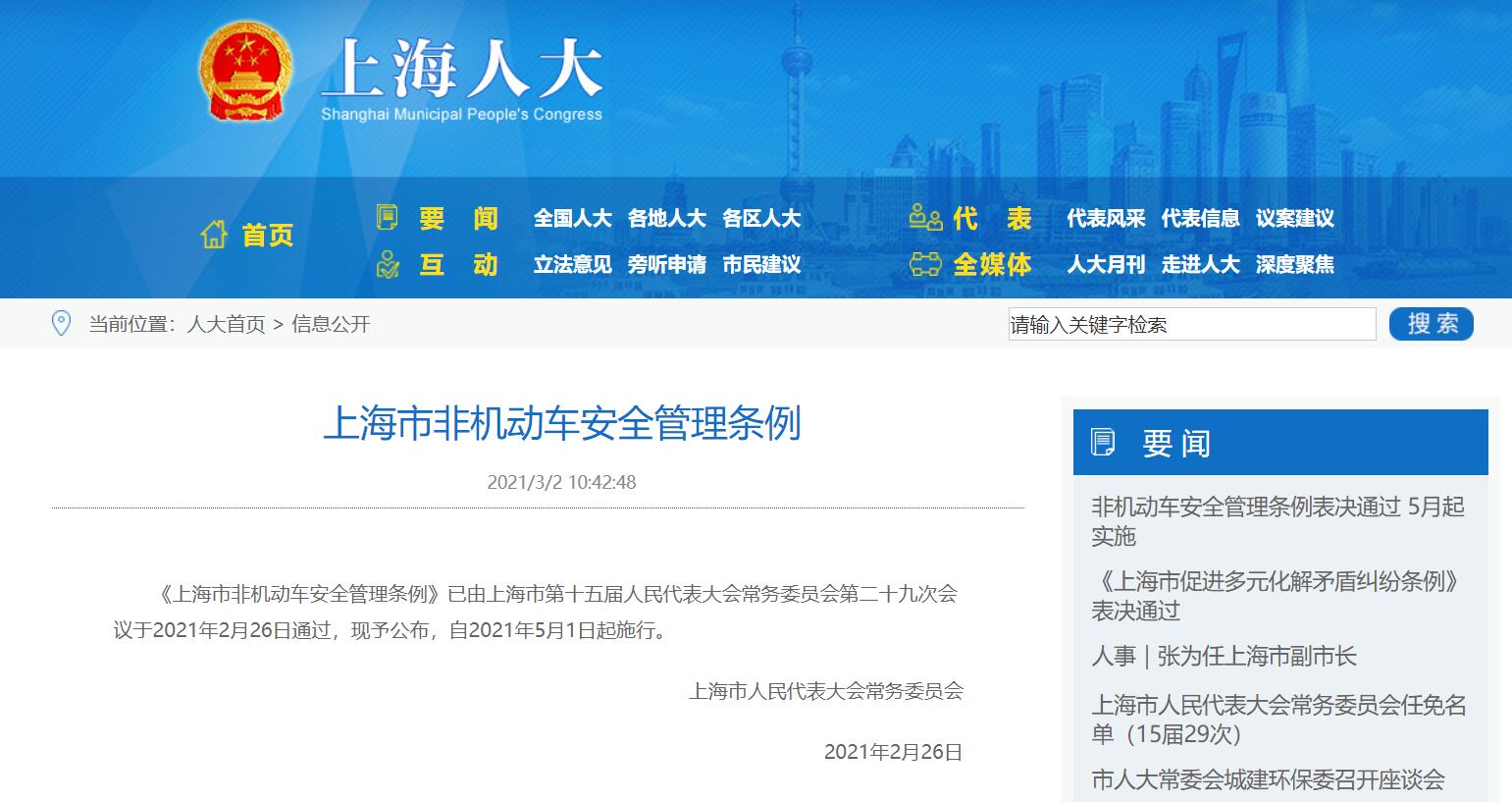This screenshot has width=1512, height=802.
Task: Open news about 张为任上海市副市长
Action: (1224, 657)
